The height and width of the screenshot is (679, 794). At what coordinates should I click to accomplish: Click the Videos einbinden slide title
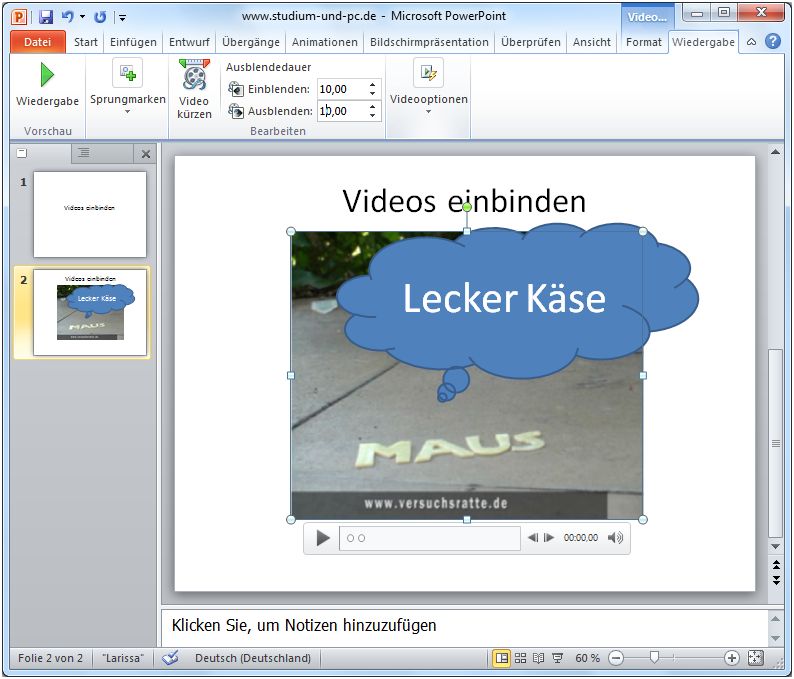coord(464,201)
